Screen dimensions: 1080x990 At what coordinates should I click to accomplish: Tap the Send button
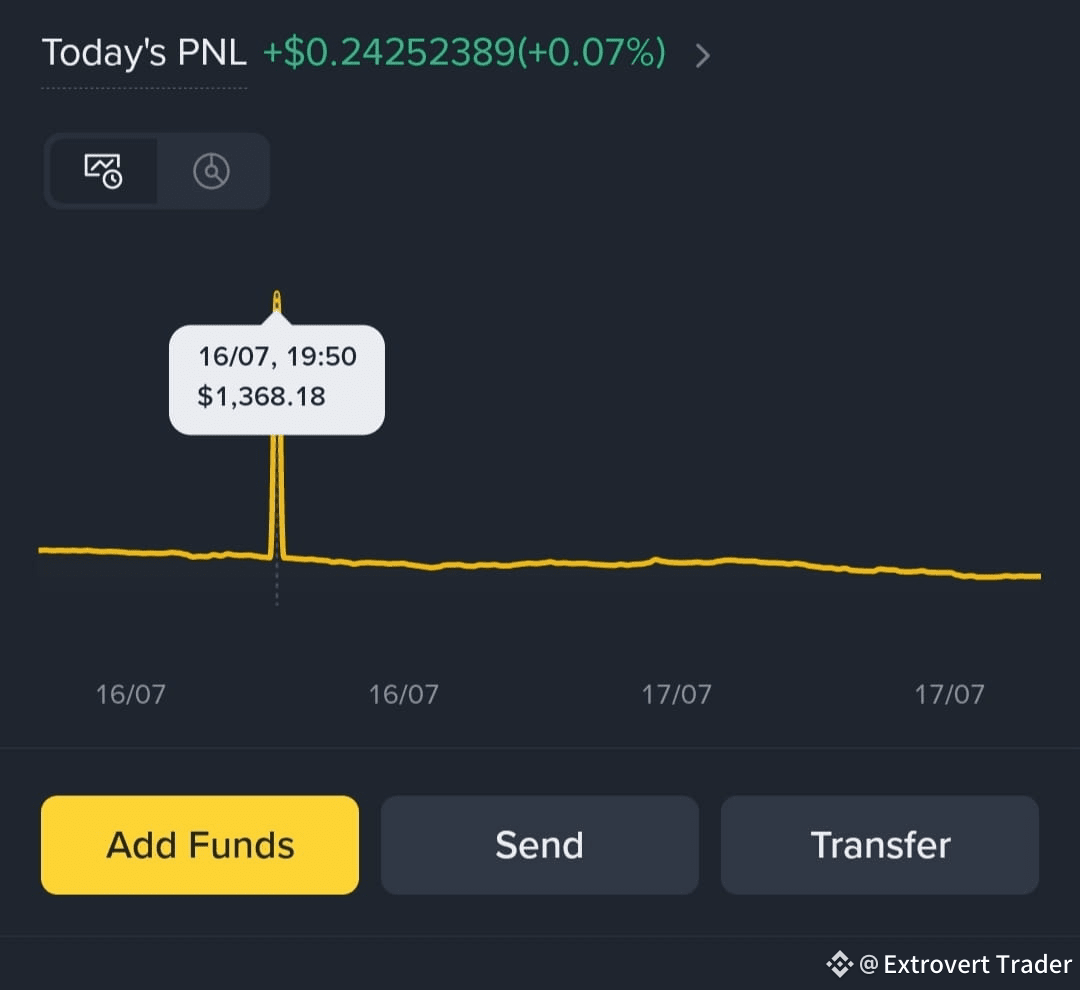539,845
